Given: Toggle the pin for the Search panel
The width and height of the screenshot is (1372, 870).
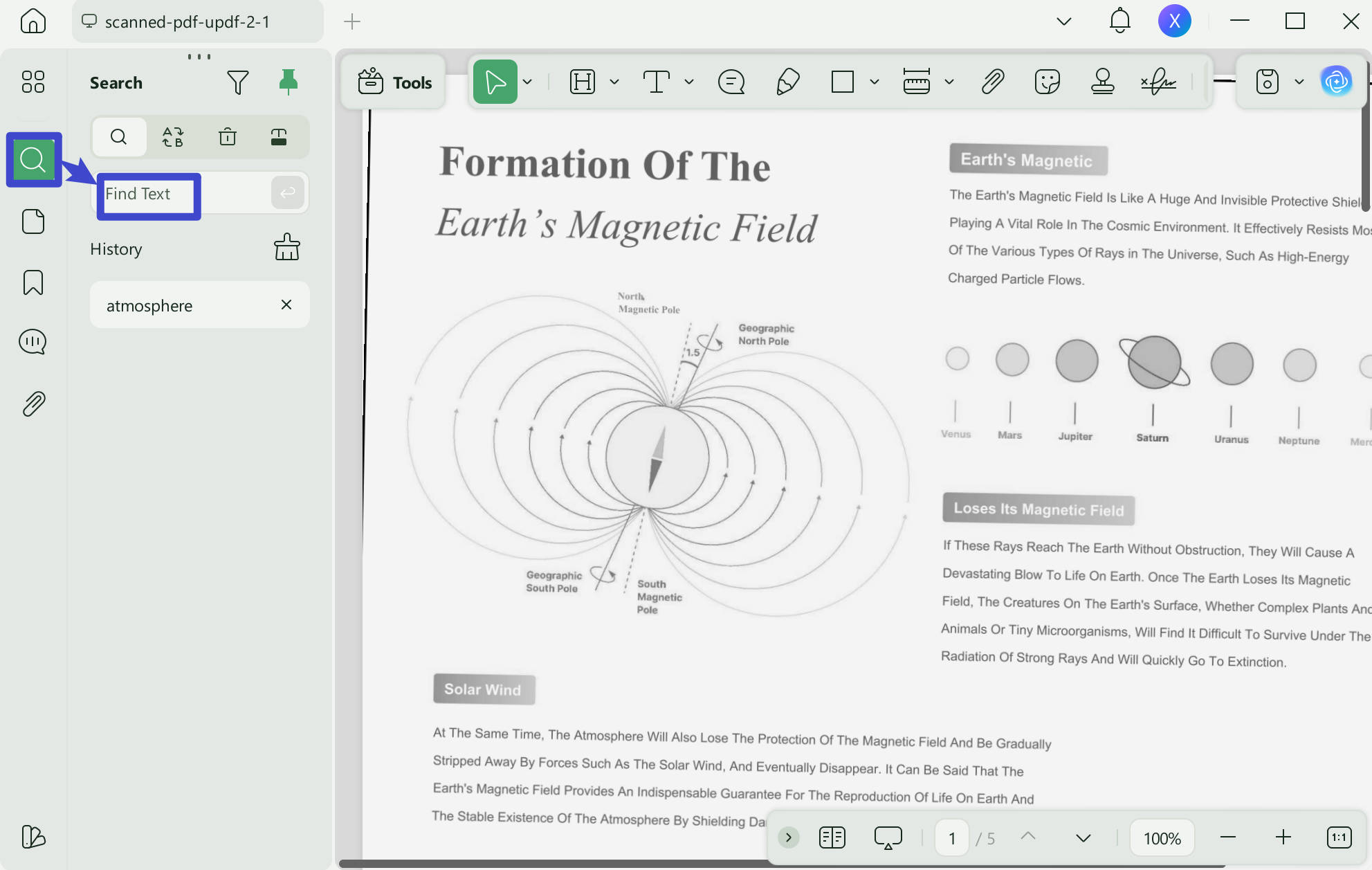Looking at the screenshot, I should tap(288, 82).
